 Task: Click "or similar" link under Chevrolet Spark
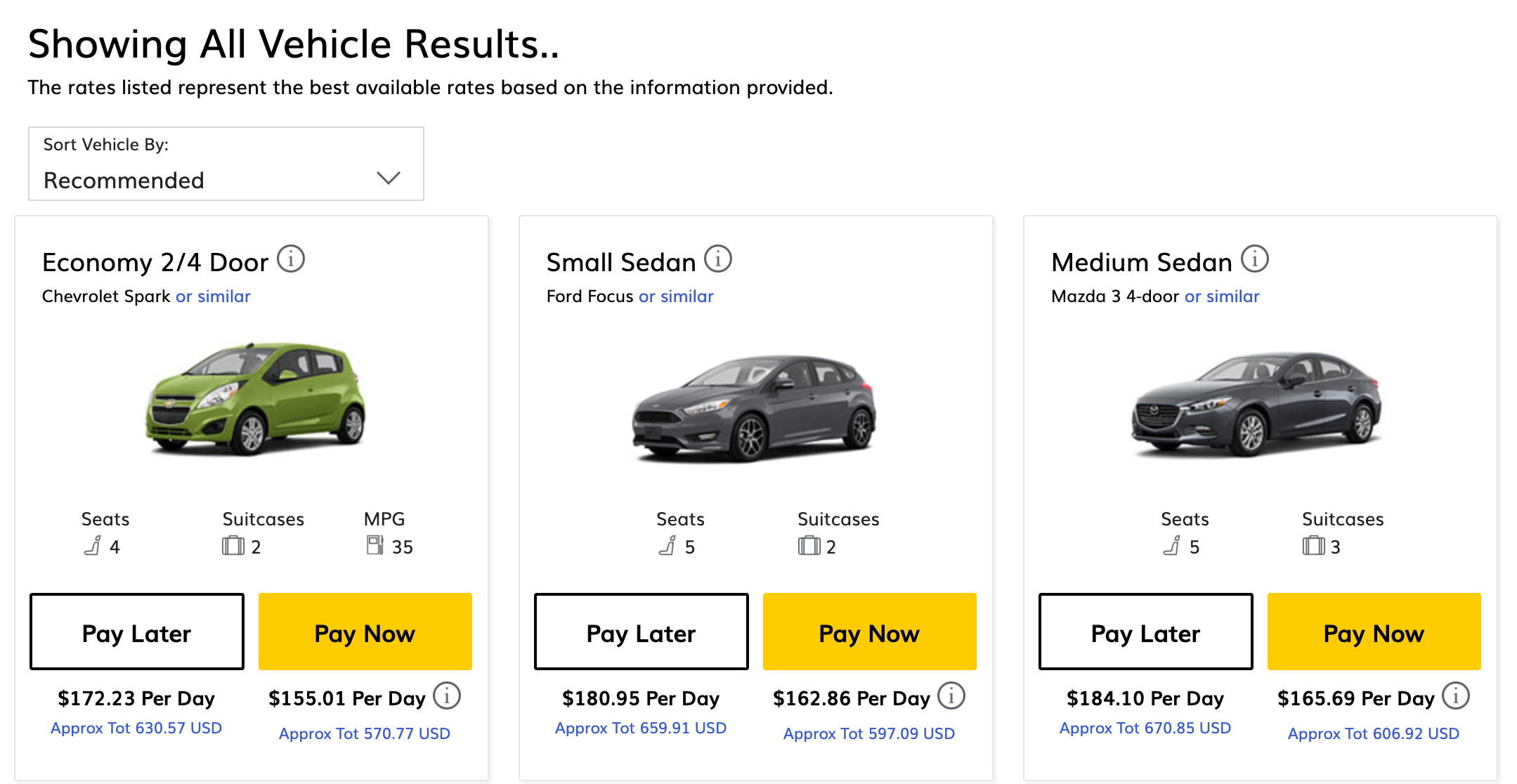coord(213,296)
